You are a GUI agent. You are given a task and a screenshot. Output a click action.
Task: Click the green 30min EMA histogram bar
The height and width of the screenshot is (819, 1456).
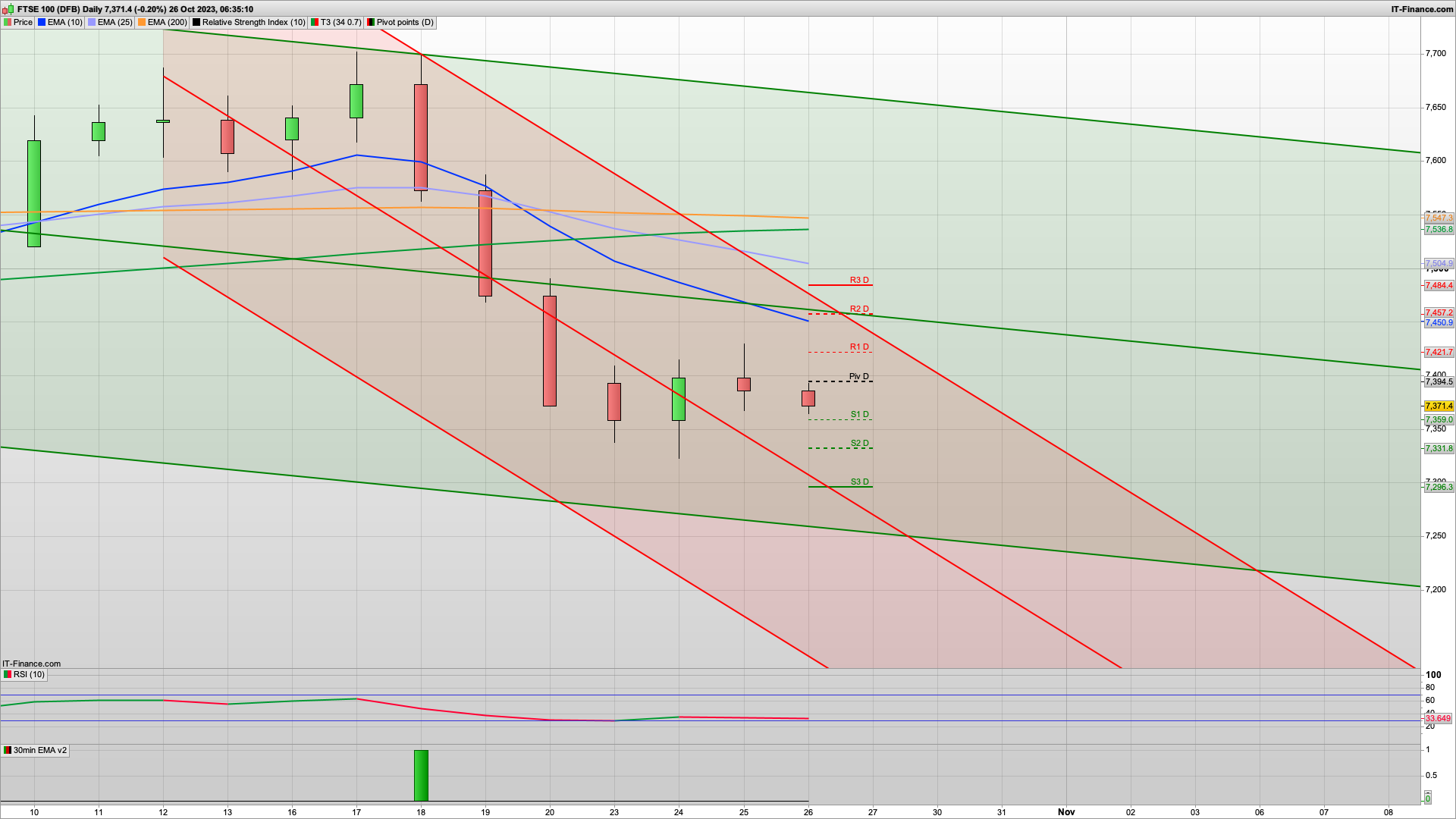tap(421, 775)
